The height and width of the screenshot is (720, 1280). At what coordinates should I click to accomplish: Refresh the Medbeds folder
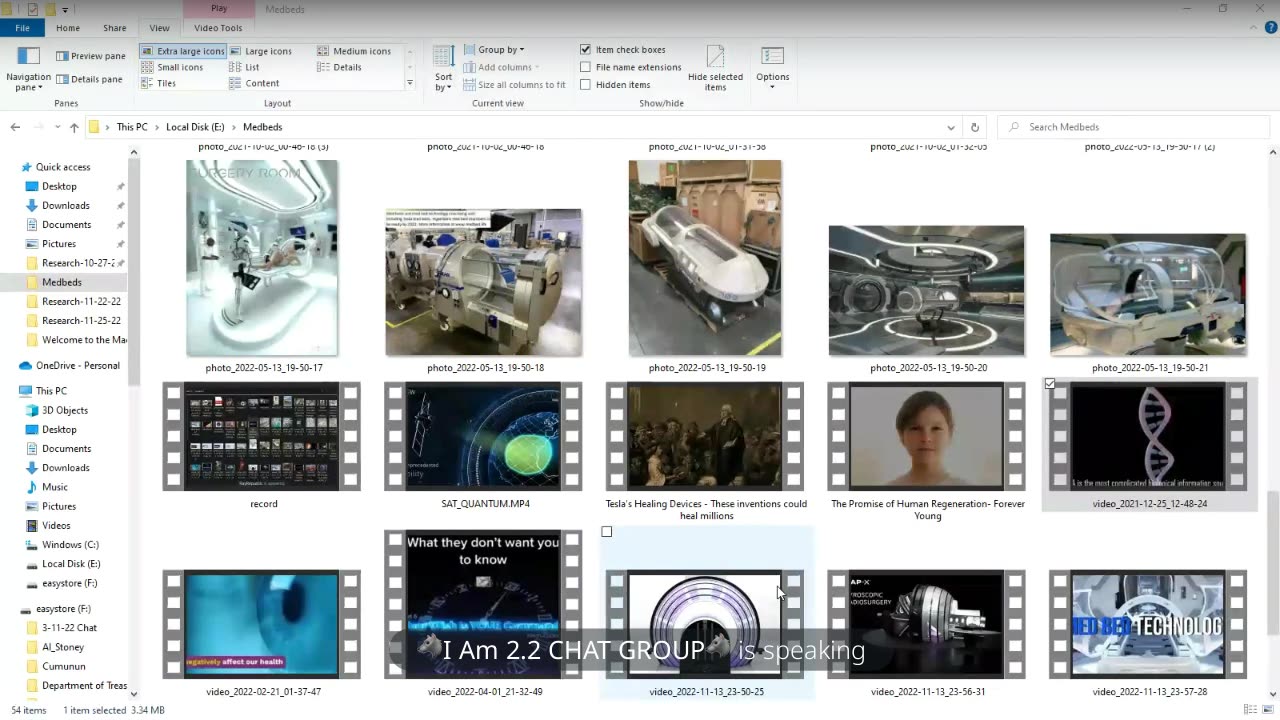975,127
